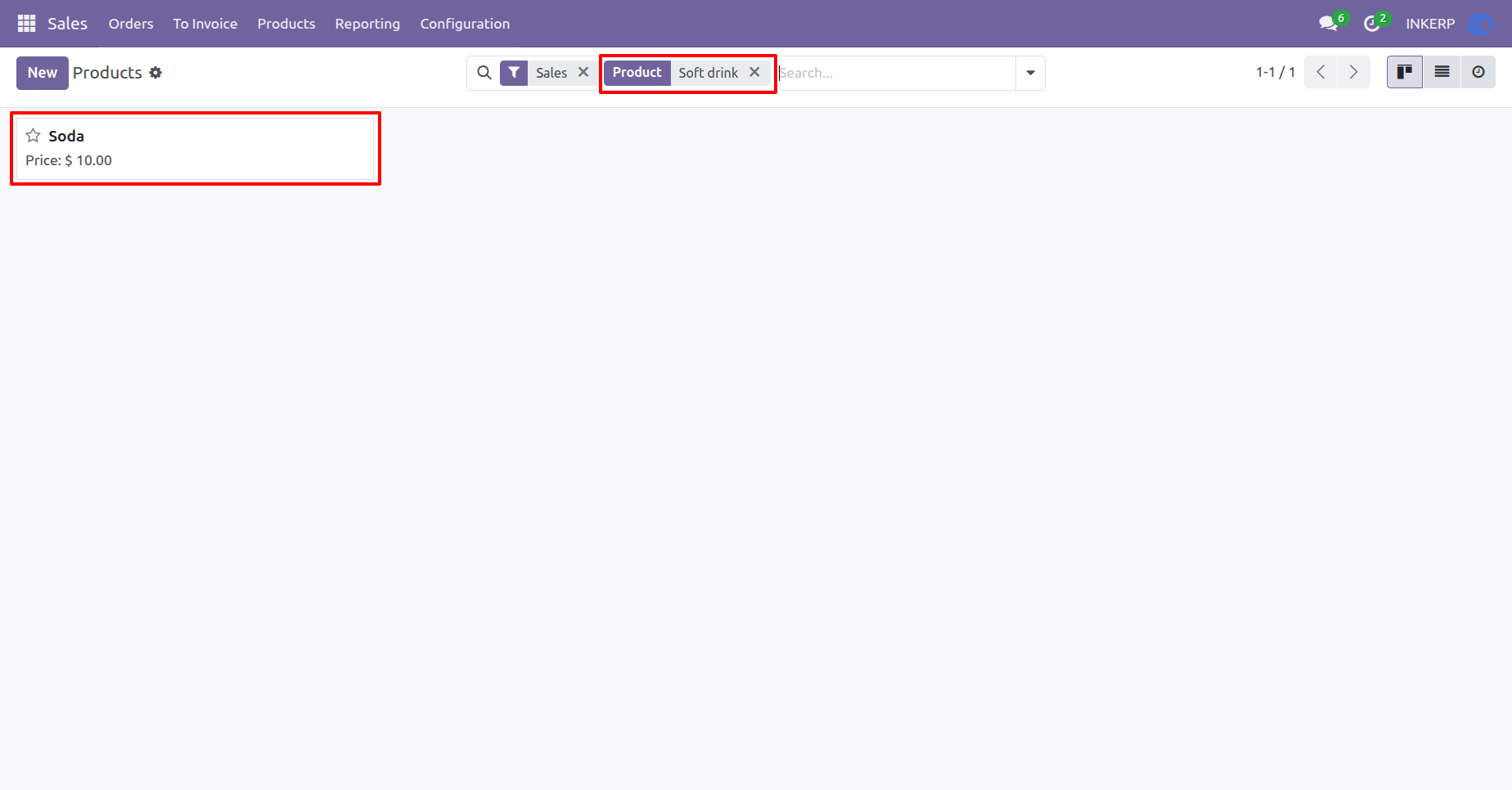Open the Products menu
Image resolution: width=1512 pixels, height=790 pixels.
286,24
